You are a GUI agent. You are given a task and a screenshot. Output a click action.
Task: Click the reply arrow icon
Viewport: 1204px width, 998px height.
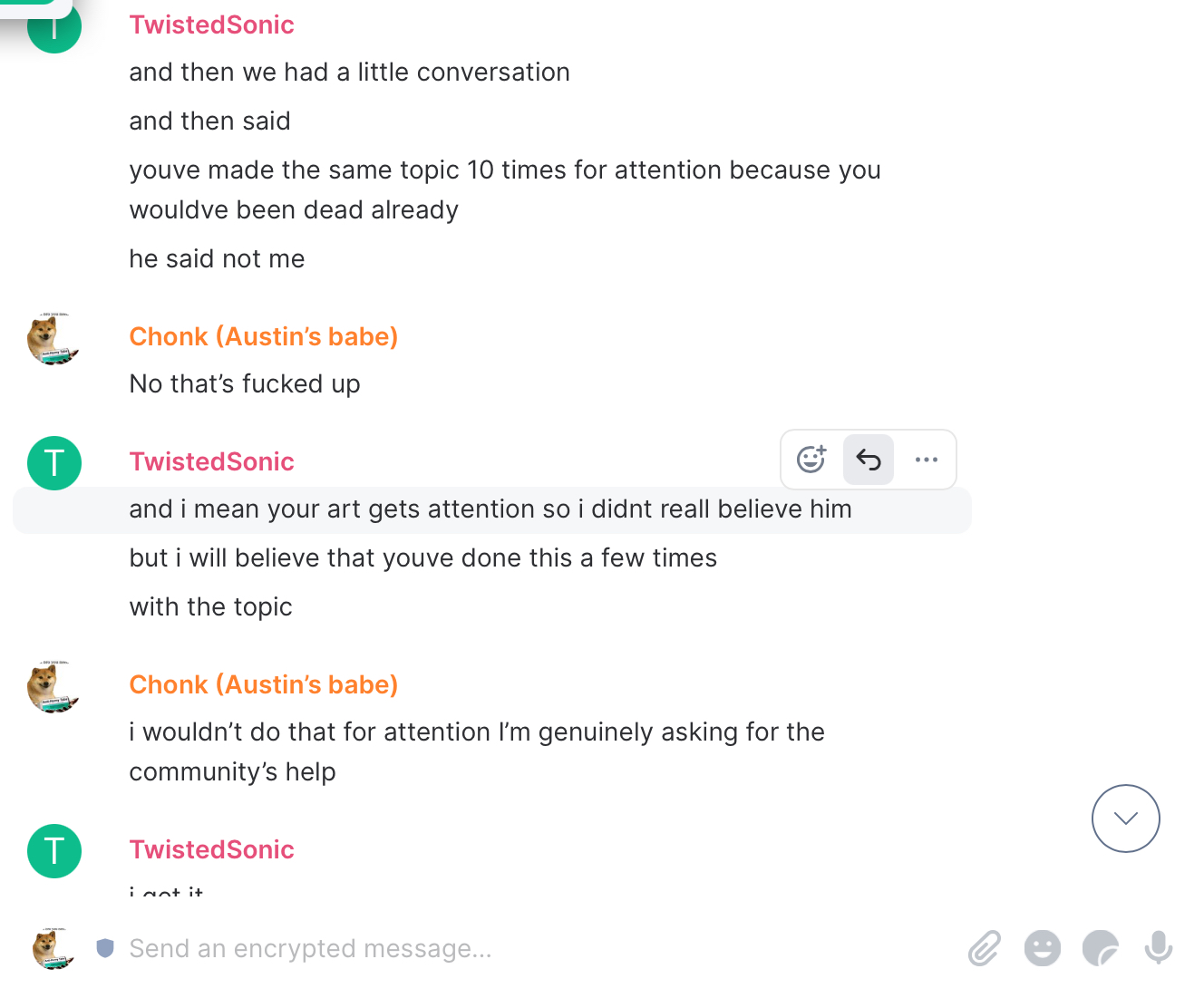click(869, 460)
